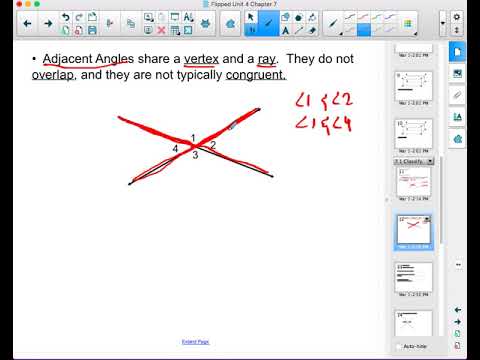Viewport: 480px width, 360px height.
Task: Click the words "Adjacent Angles" in the text
Action: (x=88, y=59)
